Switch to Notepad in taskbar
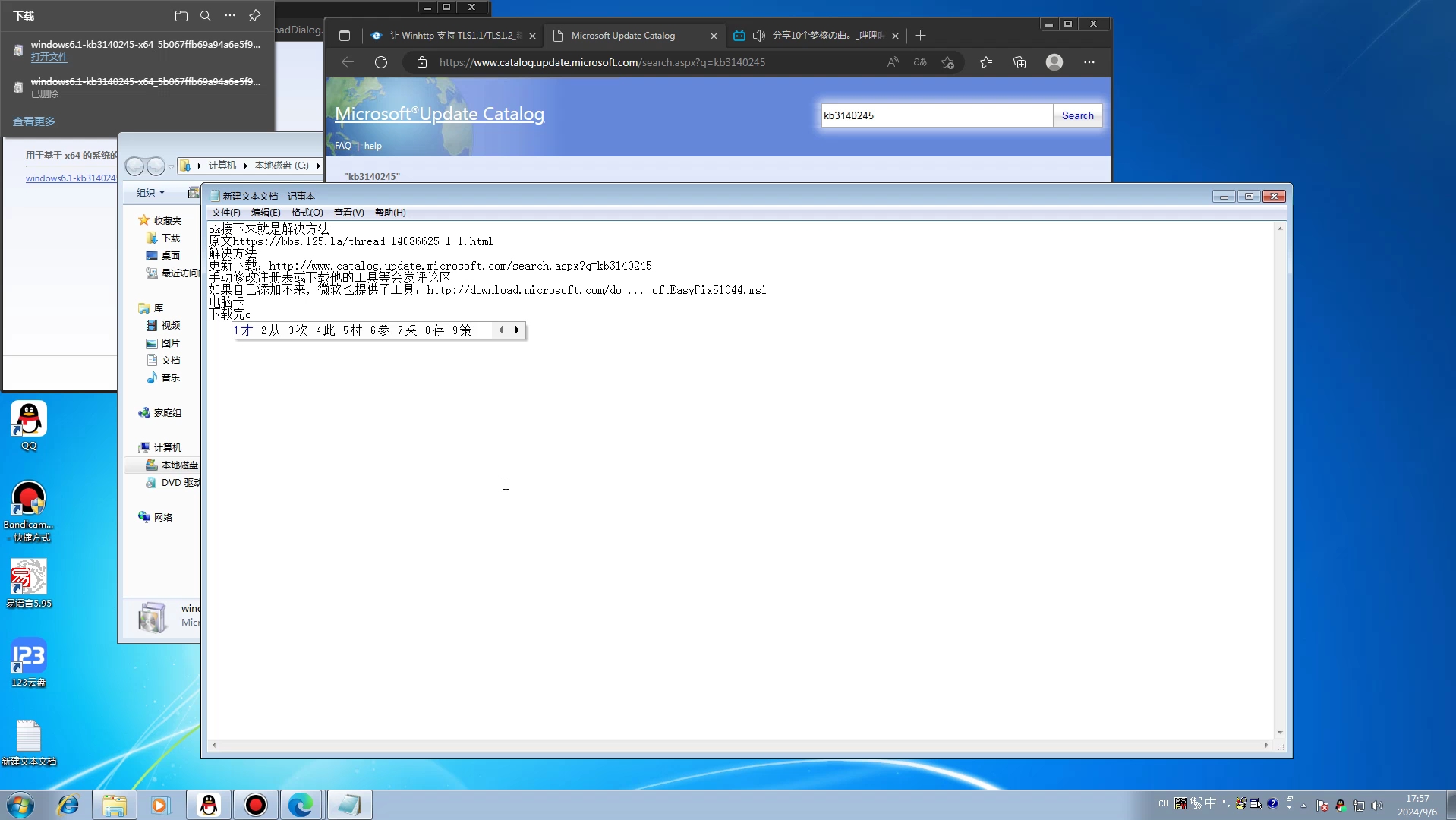The height and width of the screenshot is (820, 1456). 349,805
